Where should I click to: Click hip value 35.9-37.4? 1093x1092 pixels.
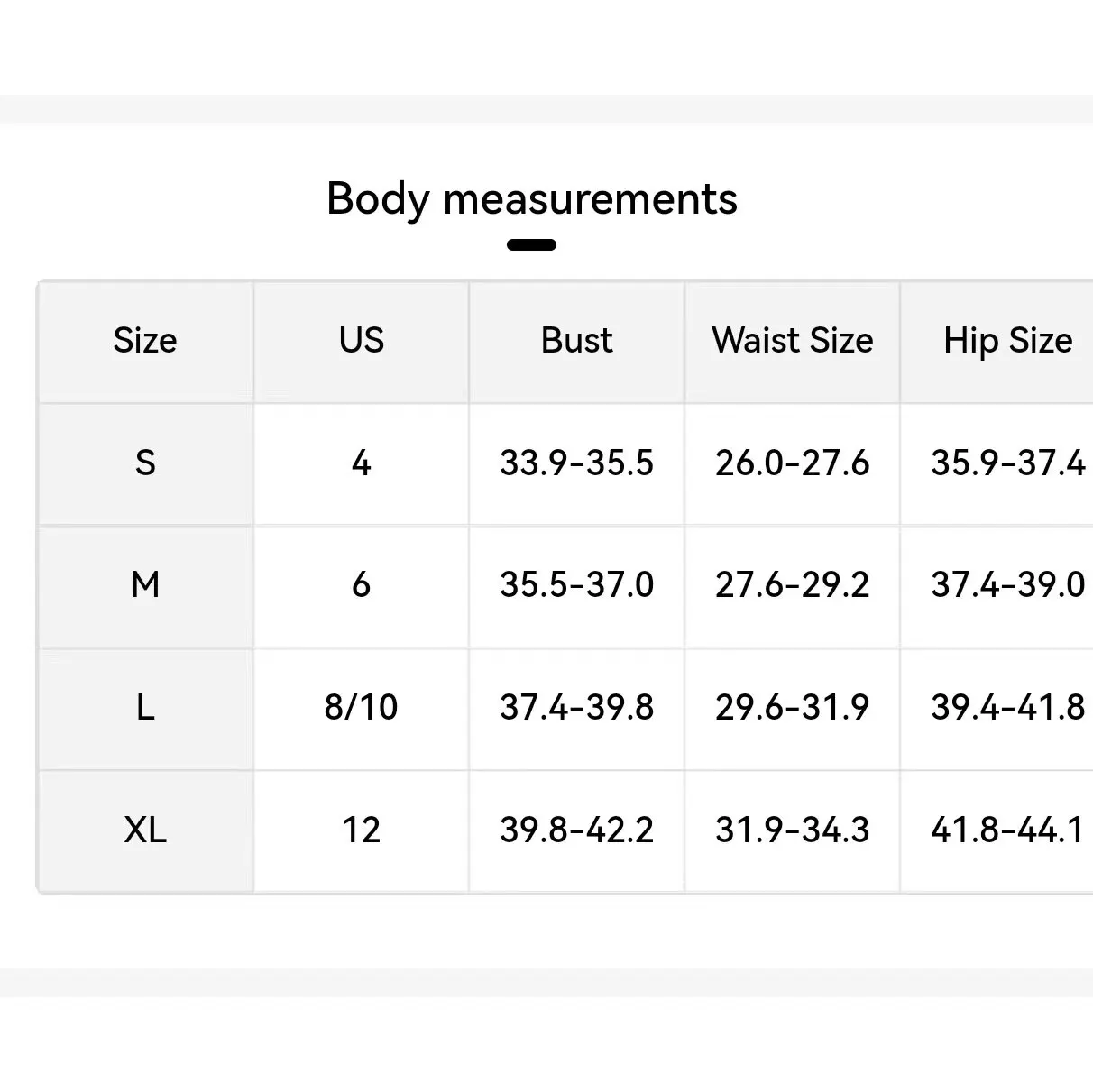[1007, 463]
